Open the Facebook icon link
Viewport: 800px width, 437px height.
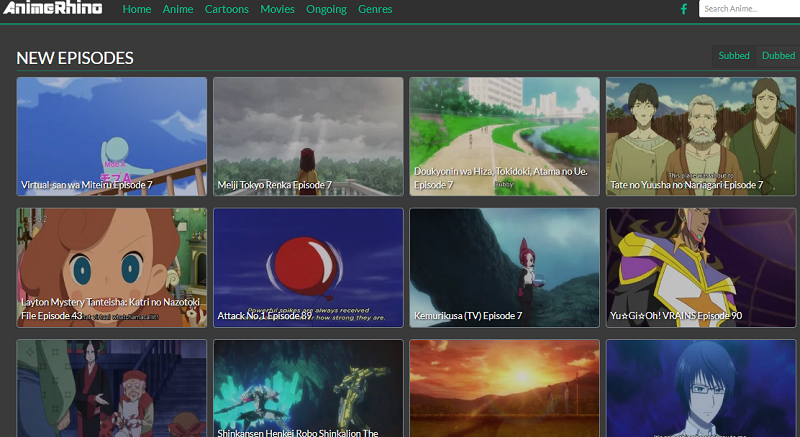pyautogui.click(x=684, y=9)
